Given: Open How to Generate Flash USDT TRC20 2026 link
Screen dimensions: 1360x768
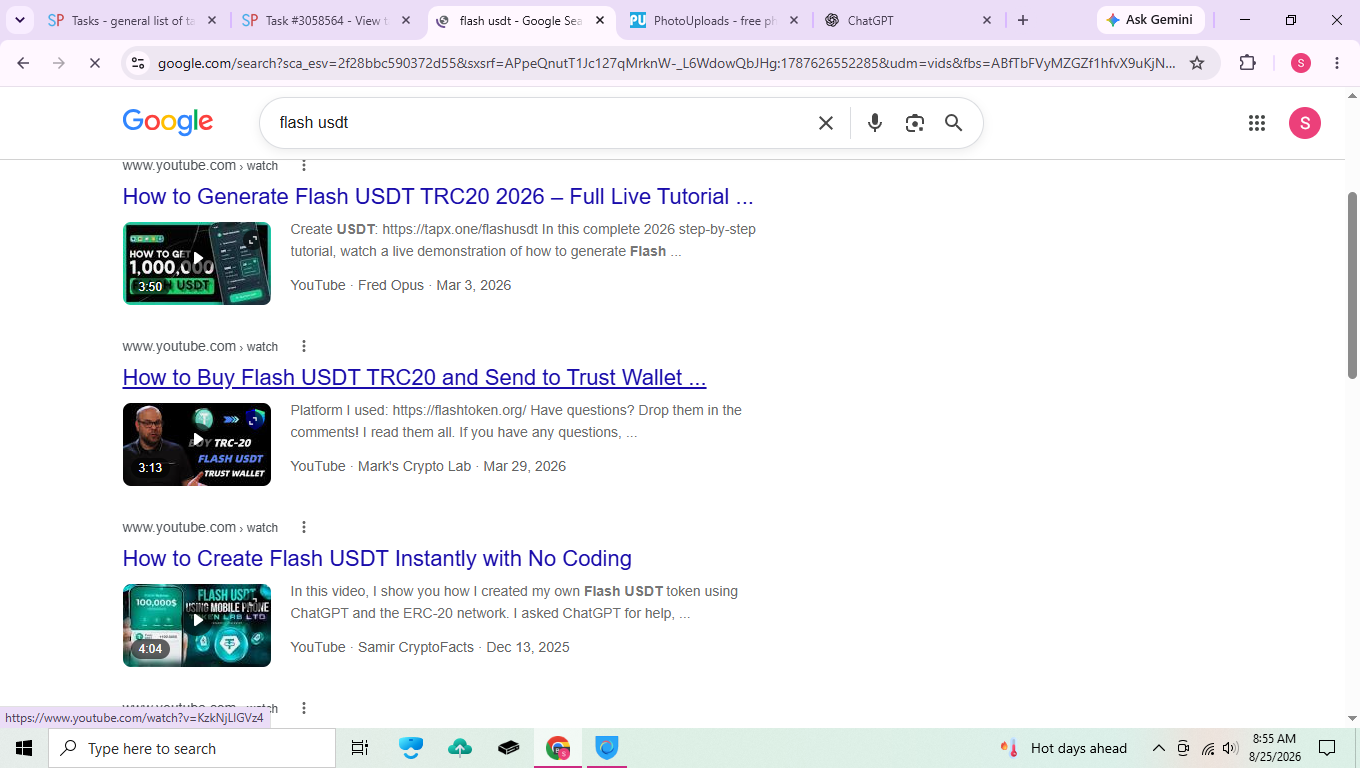Looking at the screenshot, I should 438,196.
